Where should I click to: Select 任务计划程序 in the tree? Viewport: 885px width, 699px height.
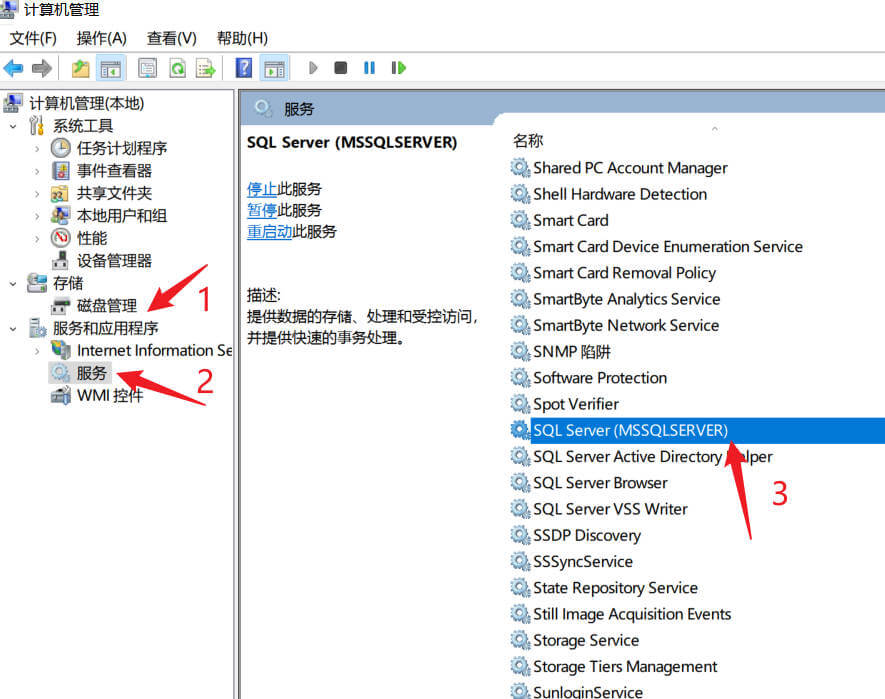122,148
